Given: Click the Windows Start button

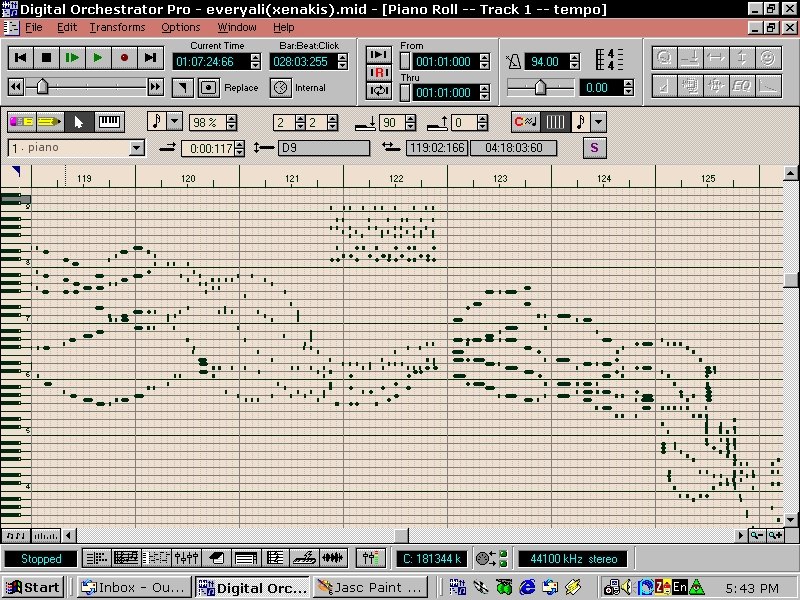Looking at the screenshot, I should tap(33, 587).
